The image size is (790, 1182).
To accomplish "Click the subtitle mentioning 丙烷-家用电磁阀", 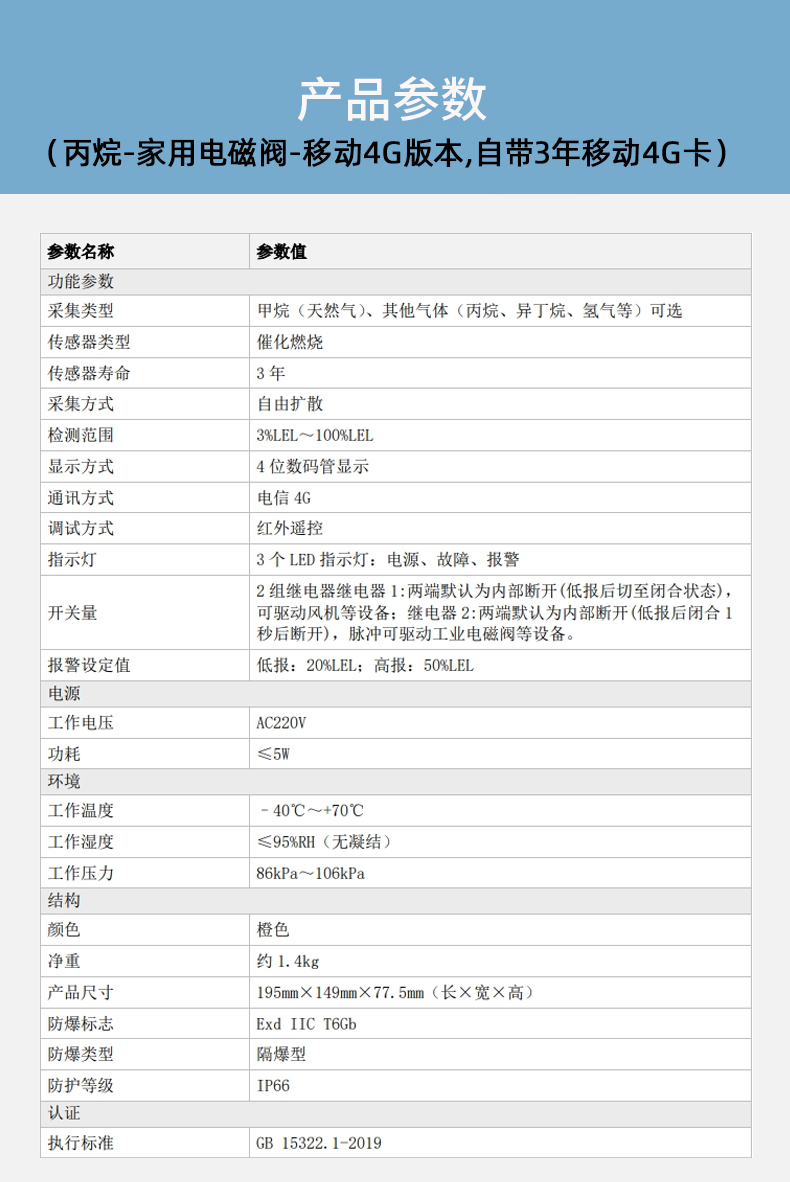I will [393, 154].
